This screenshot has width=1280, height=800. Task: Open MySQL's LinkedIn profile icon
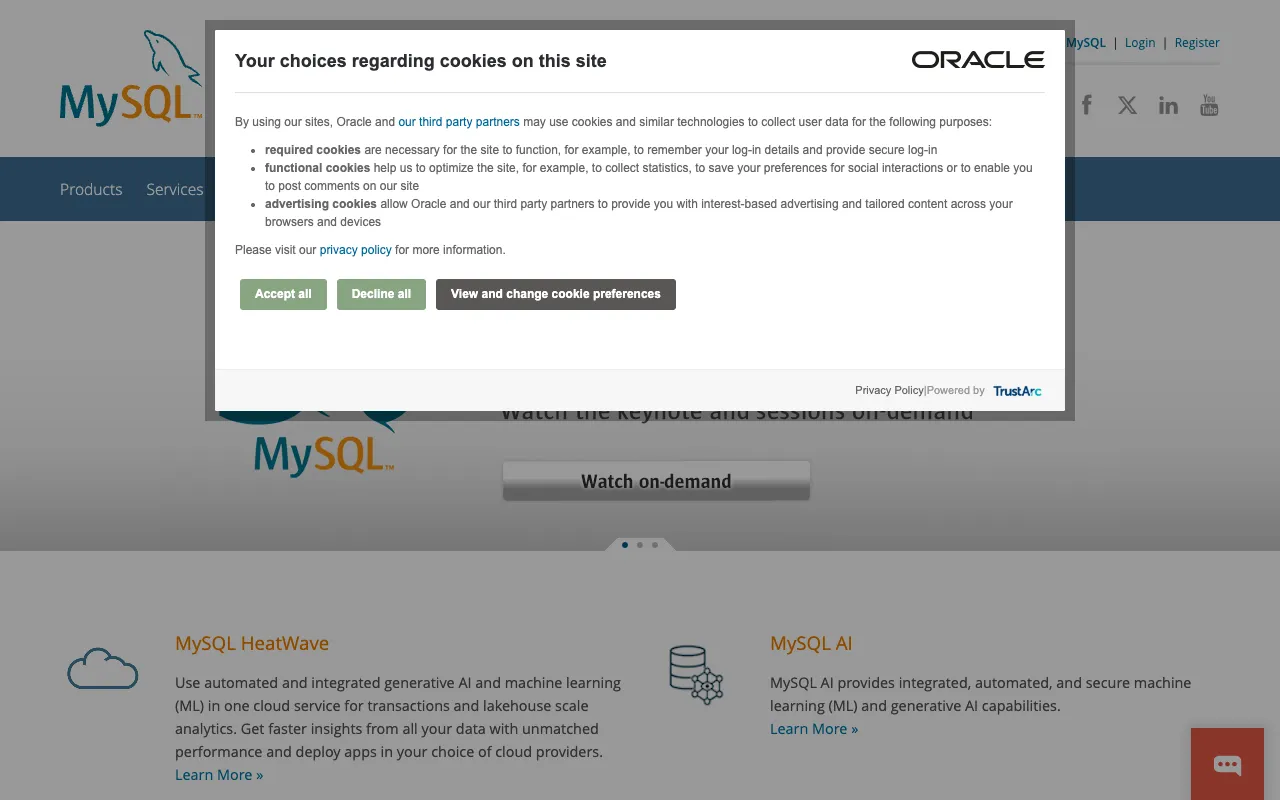1168,104
